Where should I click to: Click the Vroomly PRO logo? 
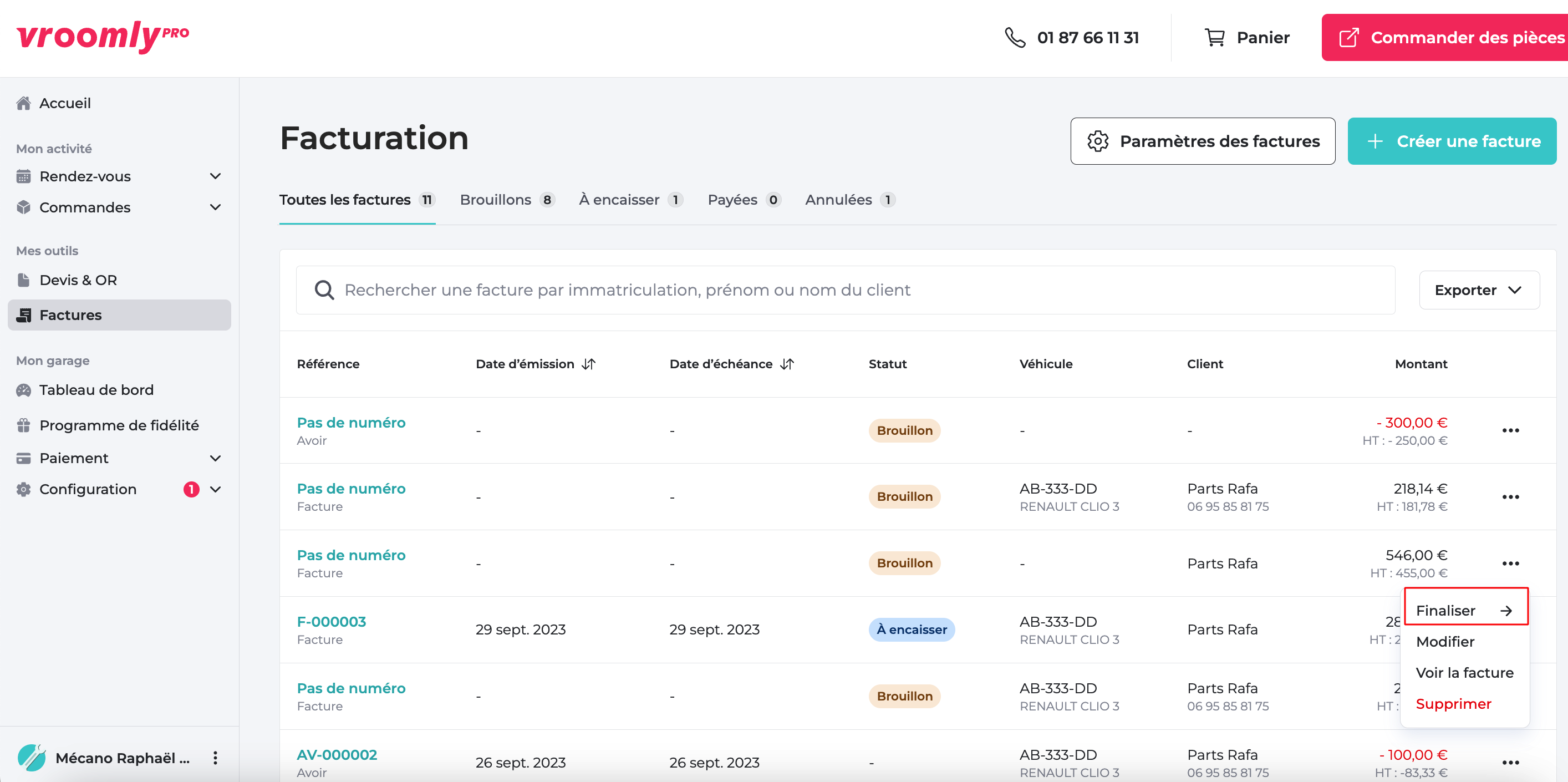point(103,37)
